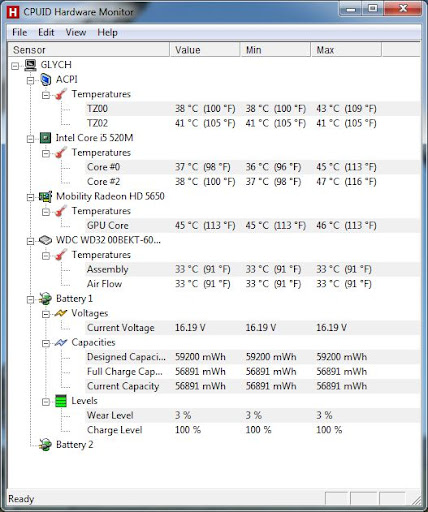Collapse the WDC WD32 drive node
Screen dimensions: 428x512
[x=30, y=241]
